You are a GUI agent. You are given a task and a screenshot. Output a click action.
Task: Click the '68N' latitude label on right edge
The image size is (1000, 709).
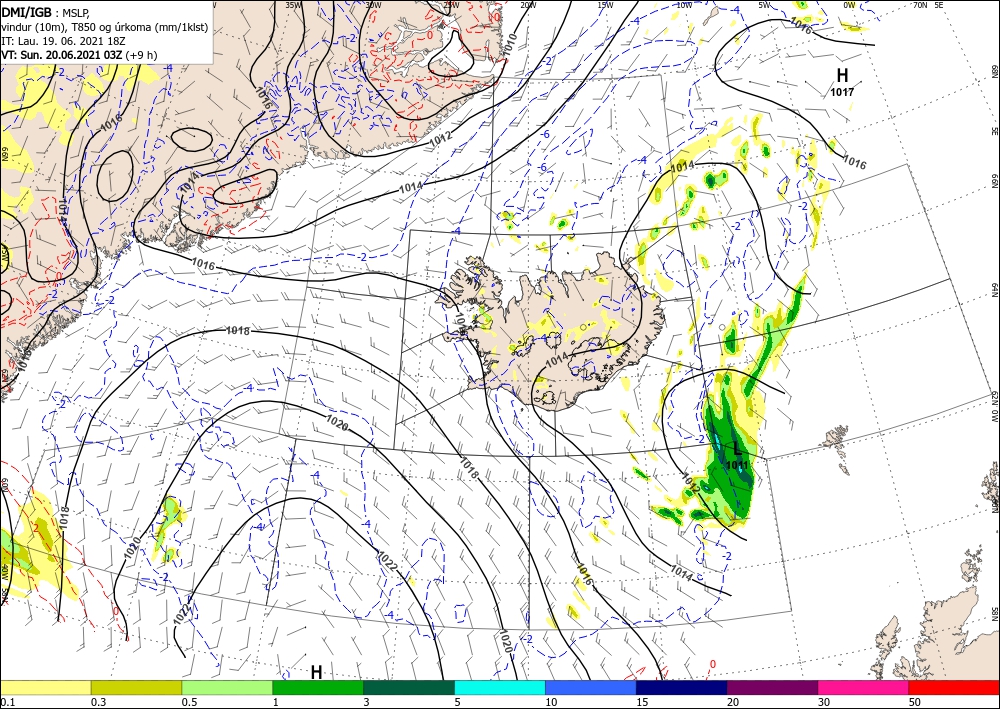(994, 71)
